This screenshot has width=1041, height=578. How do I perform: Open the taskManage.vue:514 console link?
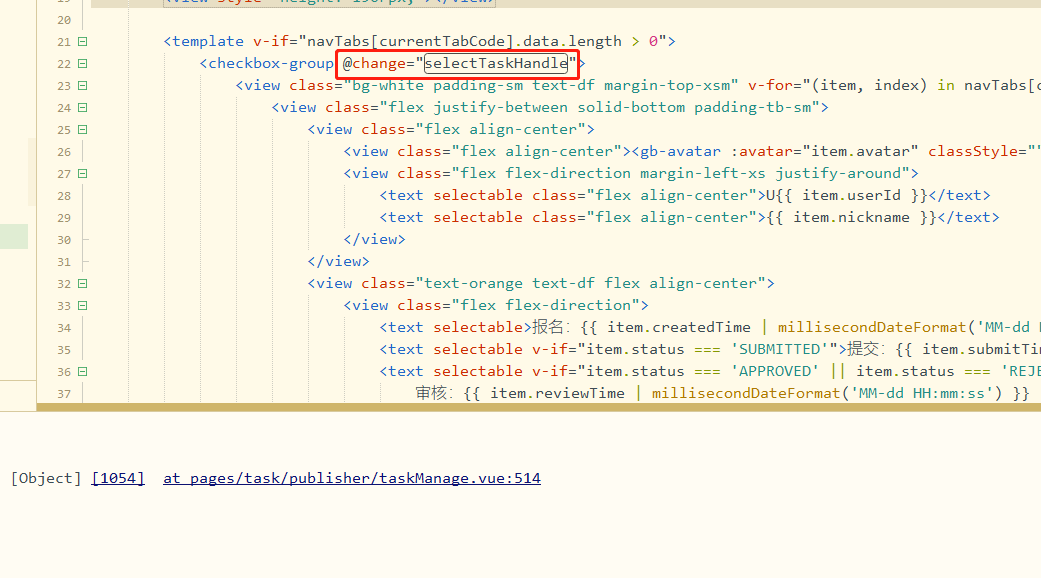tap(351, 479)
